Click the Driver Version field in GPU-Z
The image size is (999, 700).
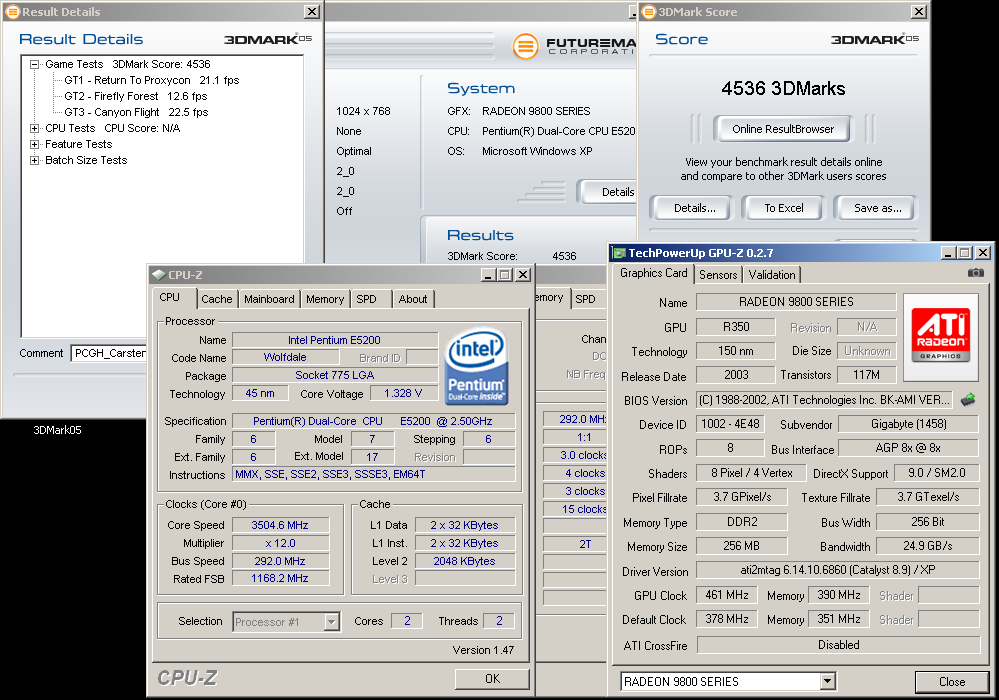[837, 569]
